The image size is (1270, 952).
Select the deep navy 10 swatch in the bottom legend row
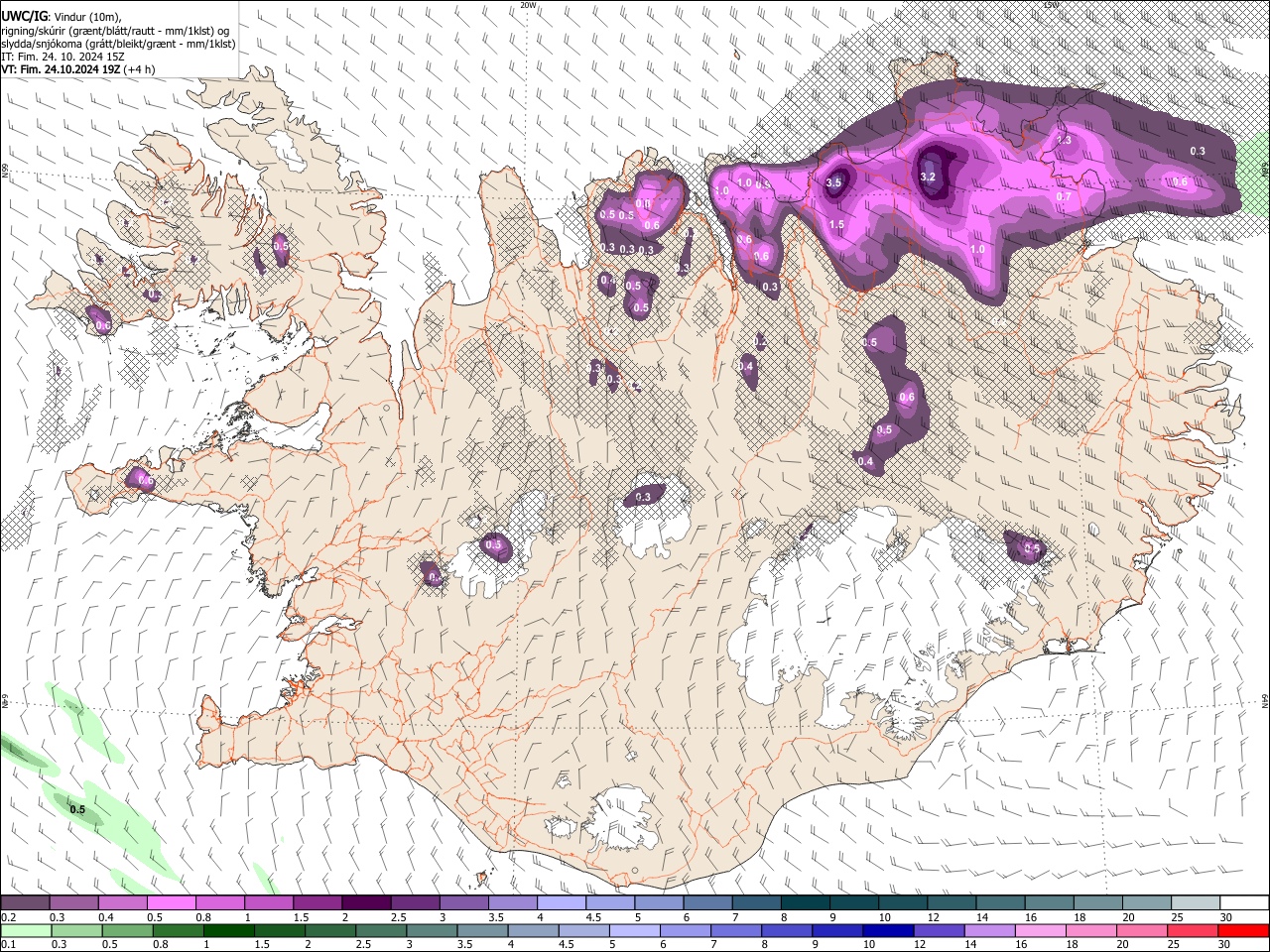pos(888,930)
